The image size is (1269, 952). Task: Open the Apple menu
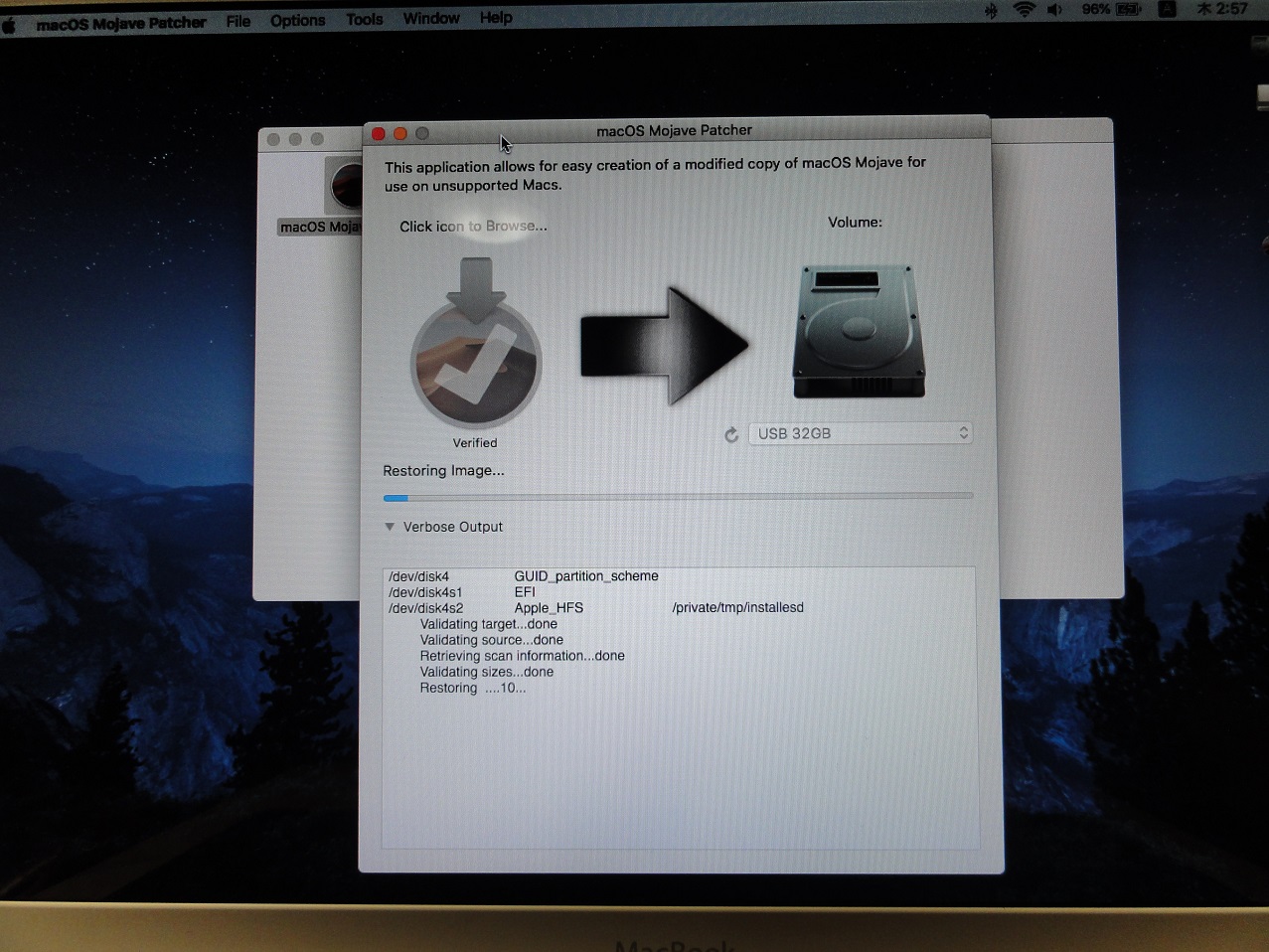point(9,24)
